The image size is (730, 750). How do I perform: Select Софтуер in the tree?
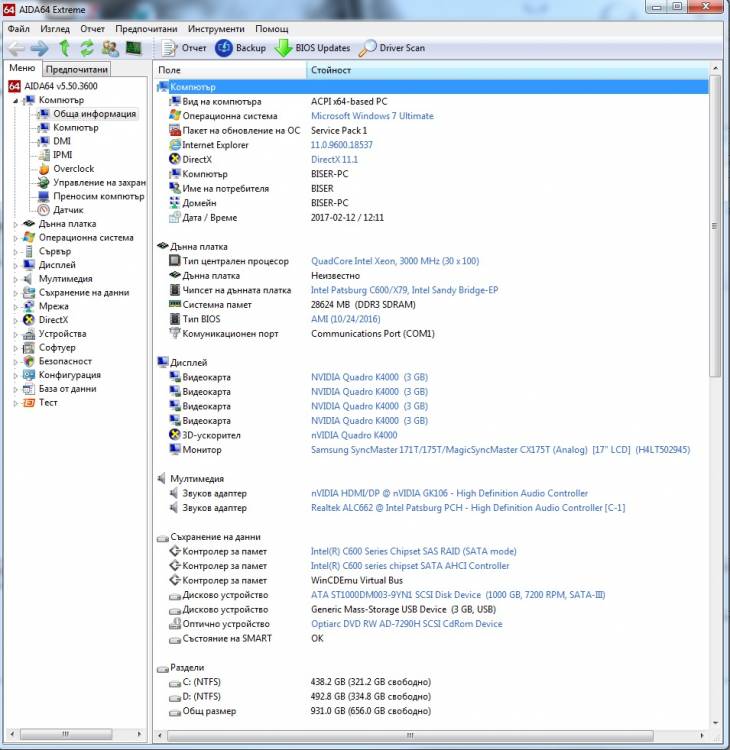50,348
